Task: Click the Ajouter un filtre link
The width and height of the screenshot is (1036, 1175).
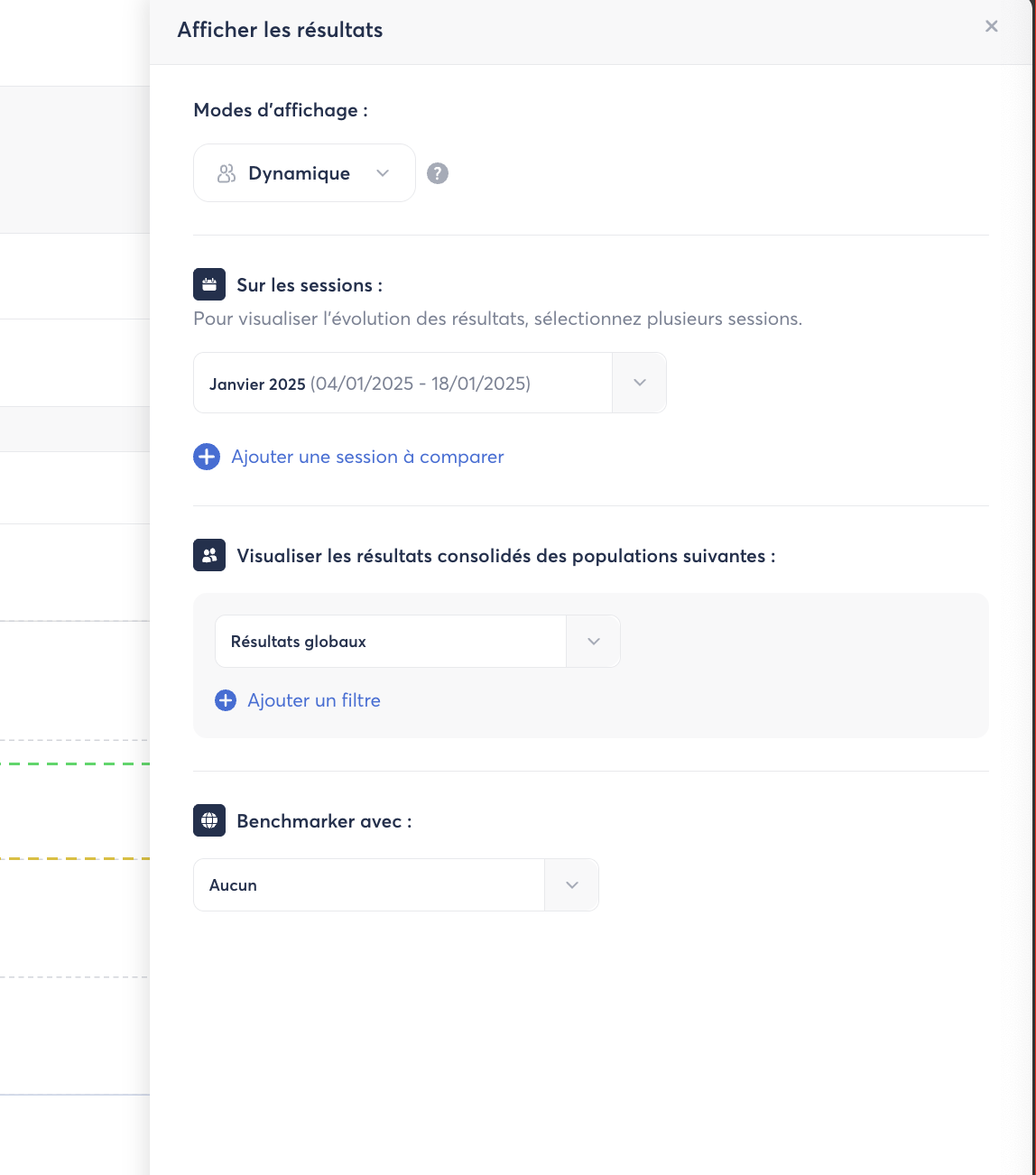Action: [x=314, y=700]
